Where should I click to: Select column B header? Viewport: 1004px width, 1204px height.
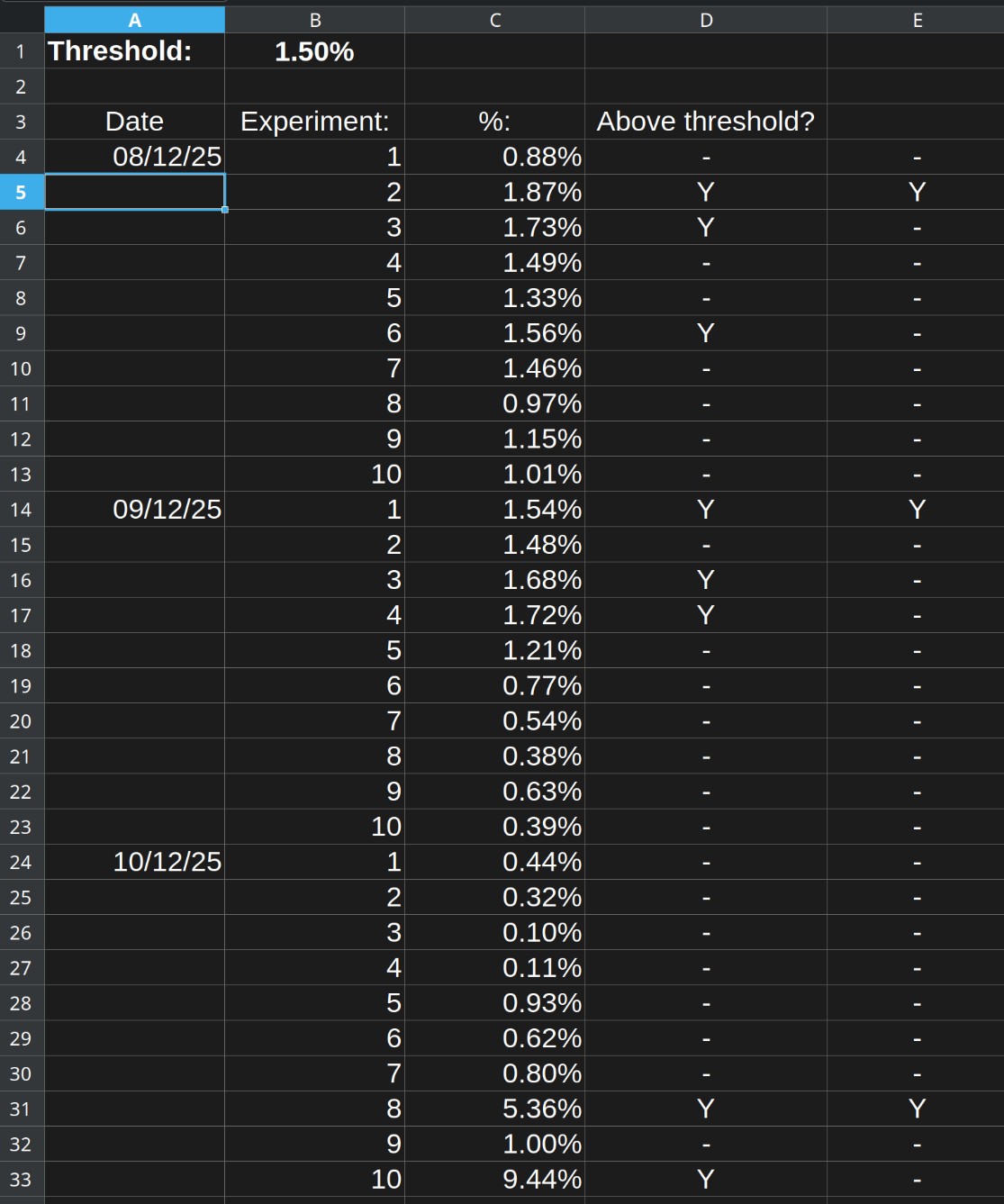pyautogui.click(x=314, y=20)
